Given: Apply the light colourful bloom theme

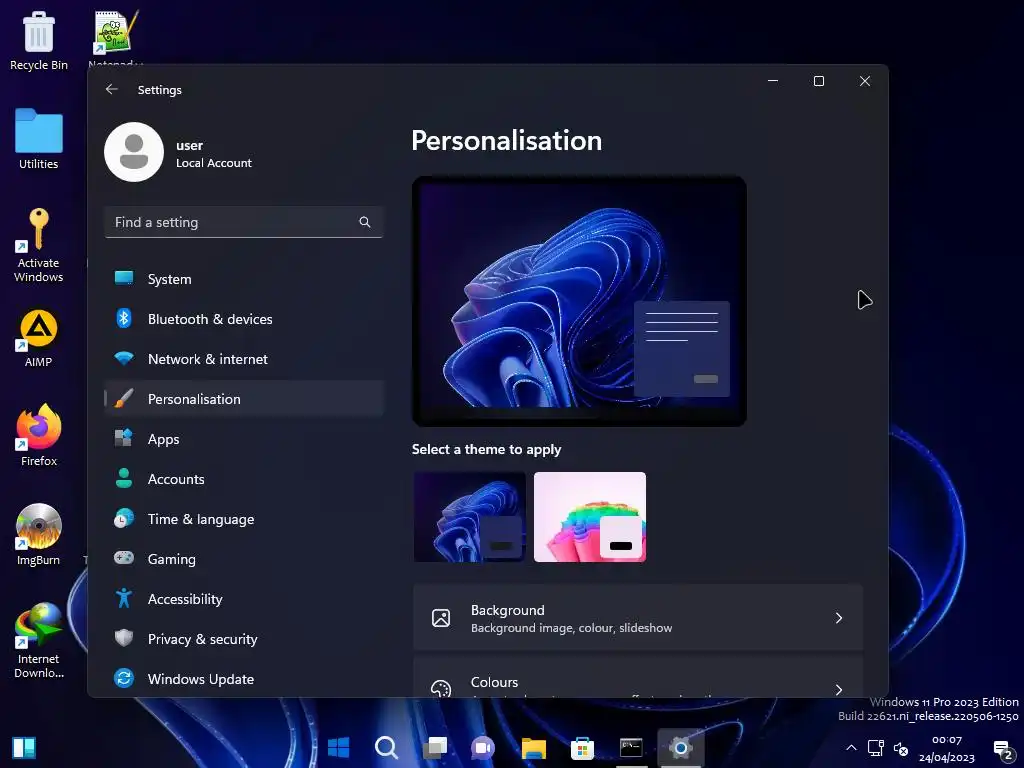Looking at the screenshot, I should tap(590, 517).
